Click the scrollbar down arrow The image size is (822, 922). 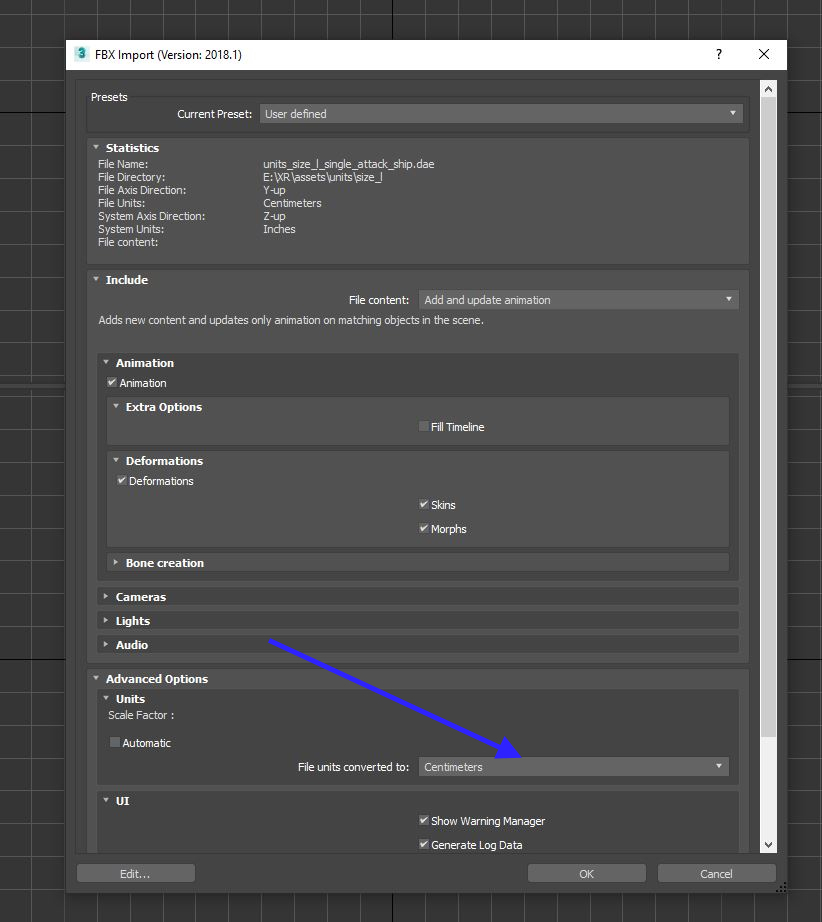coord(768,845)
